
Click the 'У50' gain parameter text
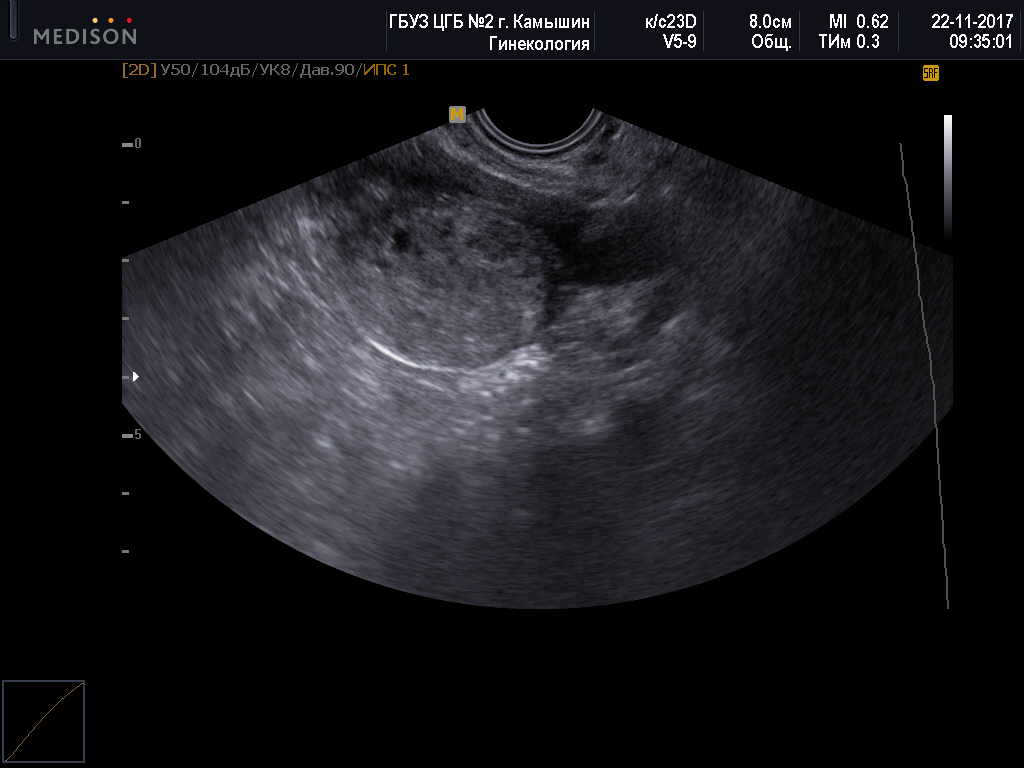pos(176,70)
